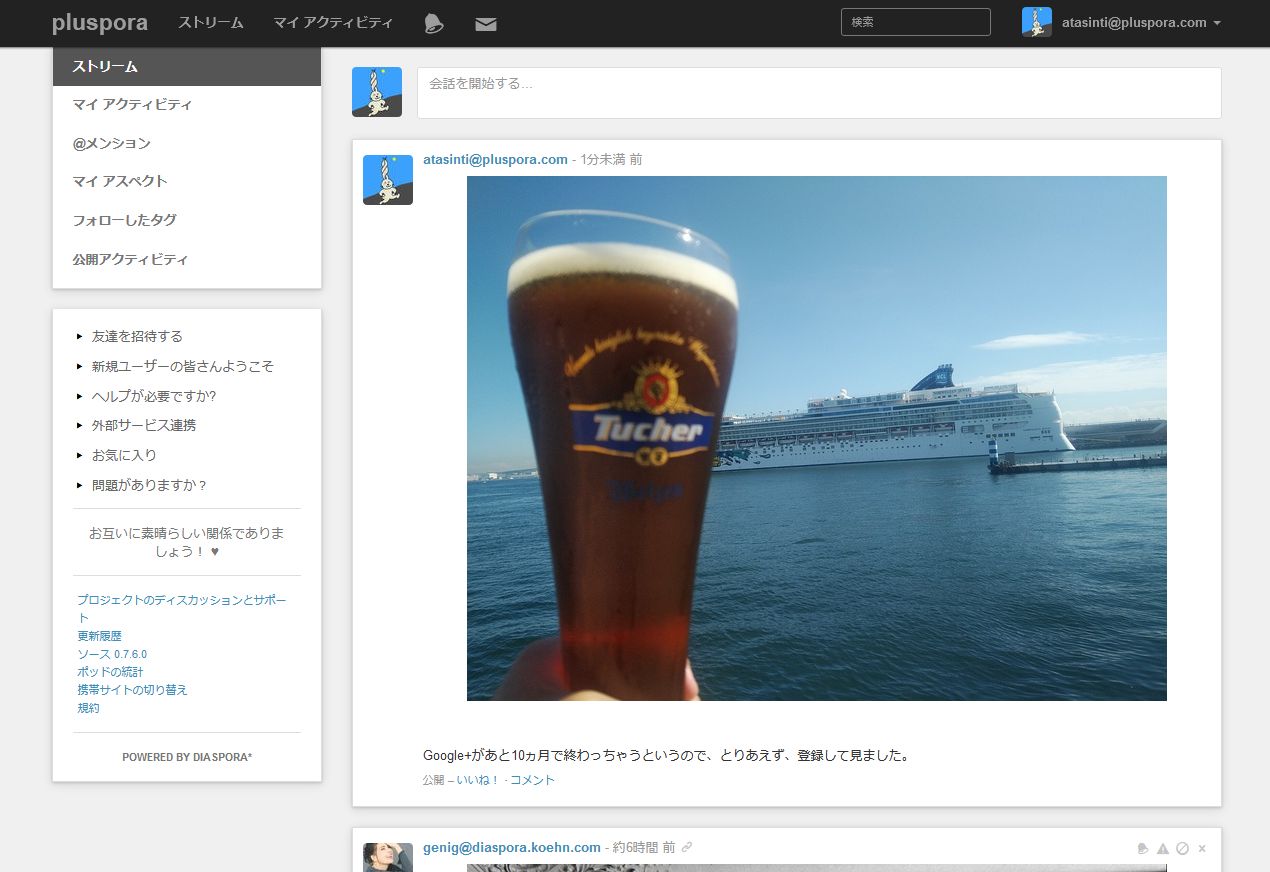Image resolution: width=1270 pixels, height=872 pixels.
Task: Focus the 会話を開始する post composer
Action: tap(819, 93)
